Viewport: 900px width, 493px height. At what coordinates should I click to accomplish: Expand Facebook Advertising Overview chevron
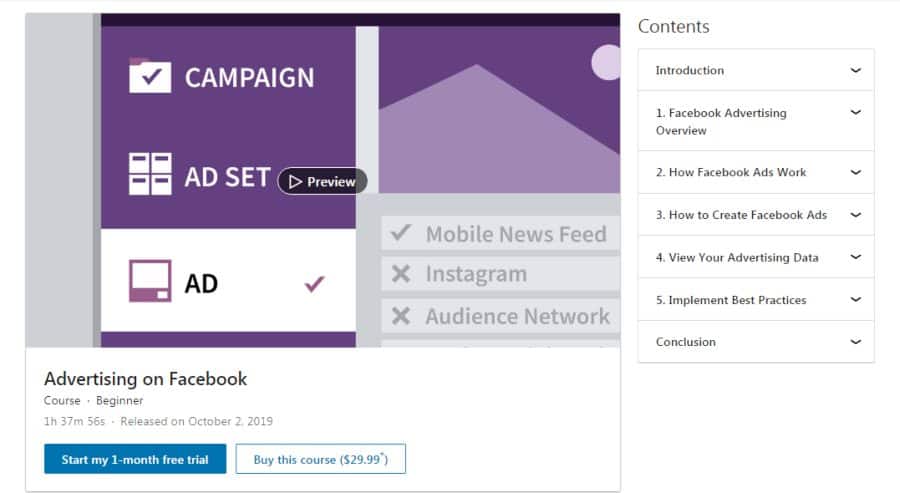click(x=855, y=112)
